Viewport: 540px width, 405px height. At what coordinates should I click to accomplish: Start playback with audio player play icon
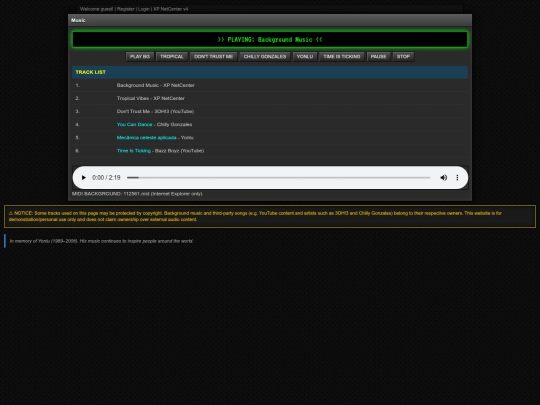pos(83,178)
